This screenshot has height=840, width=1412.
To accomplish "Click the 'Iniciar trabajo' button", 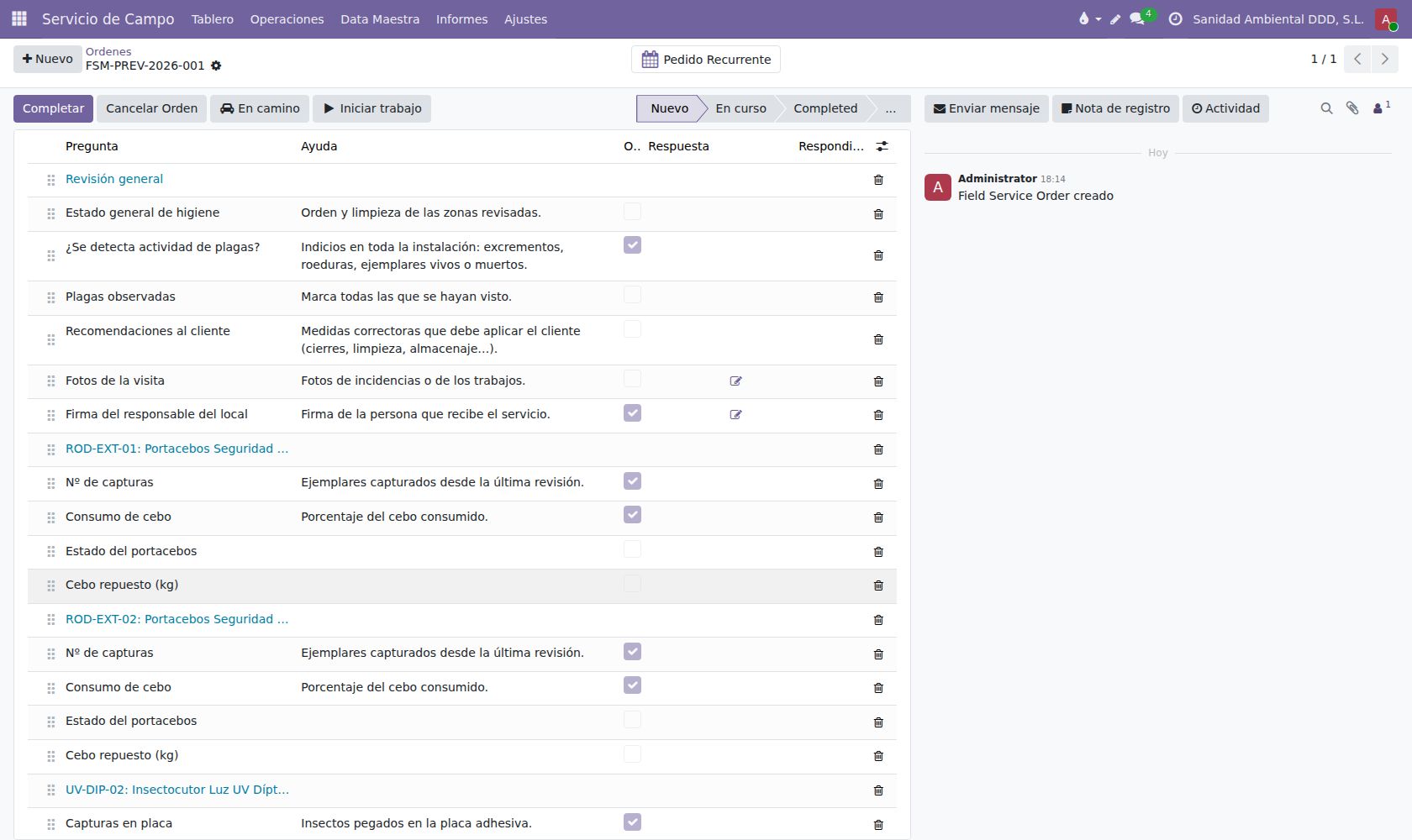I will (371, 108).
